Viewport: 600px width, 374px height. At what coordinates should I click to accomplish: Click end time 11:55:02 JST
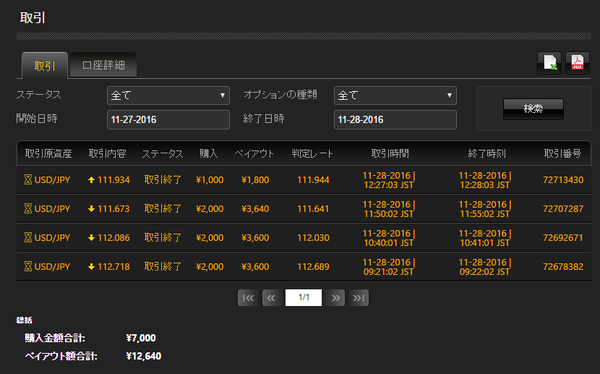coord(485,214)
